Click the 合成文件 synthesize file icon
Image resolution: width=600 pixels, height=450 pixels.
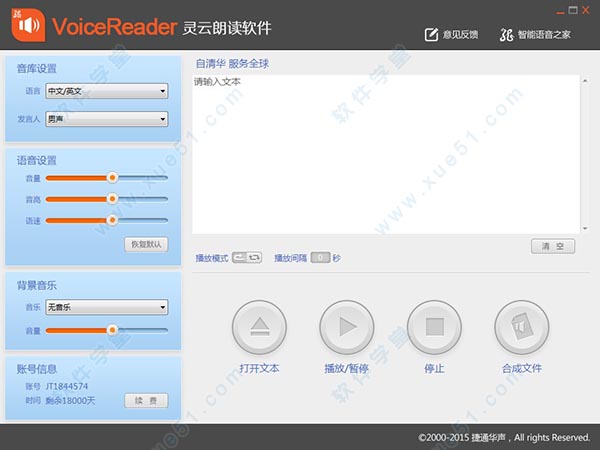(x=522, y=327)
